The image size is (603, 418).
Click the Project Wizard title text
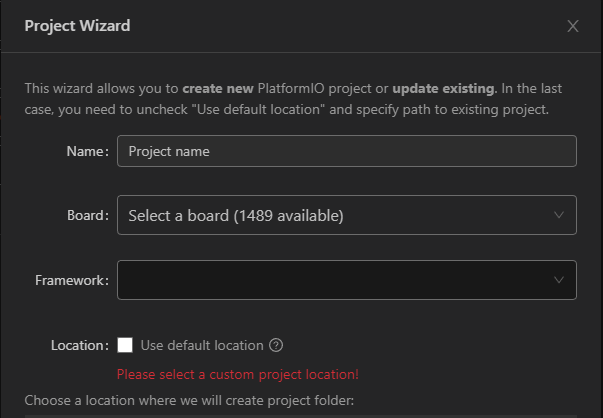[x=77, y=26]
